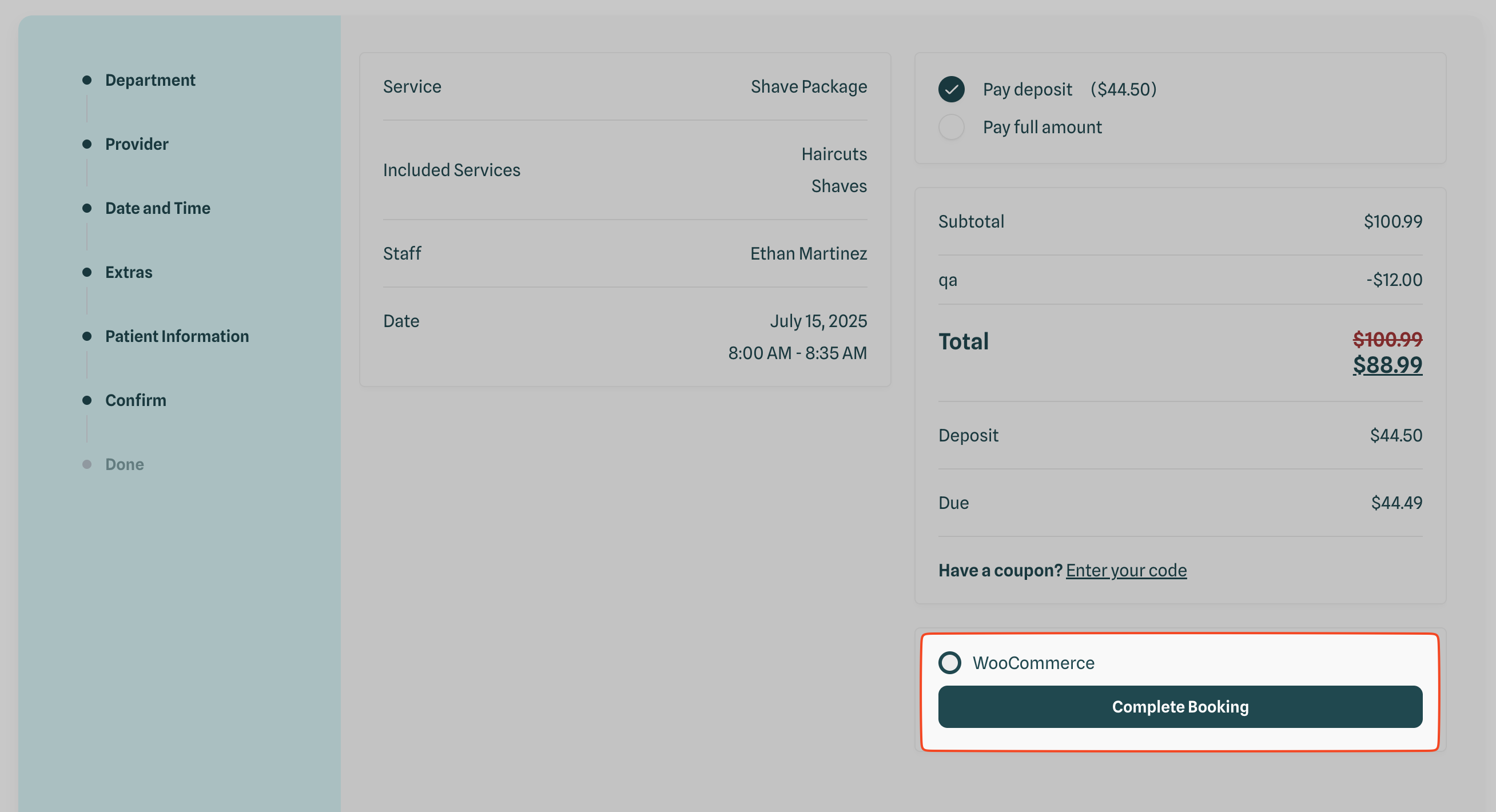Click the Complete Booking button
The width and height of the screenshot is (1496, 812).
tap(1180, 707)
